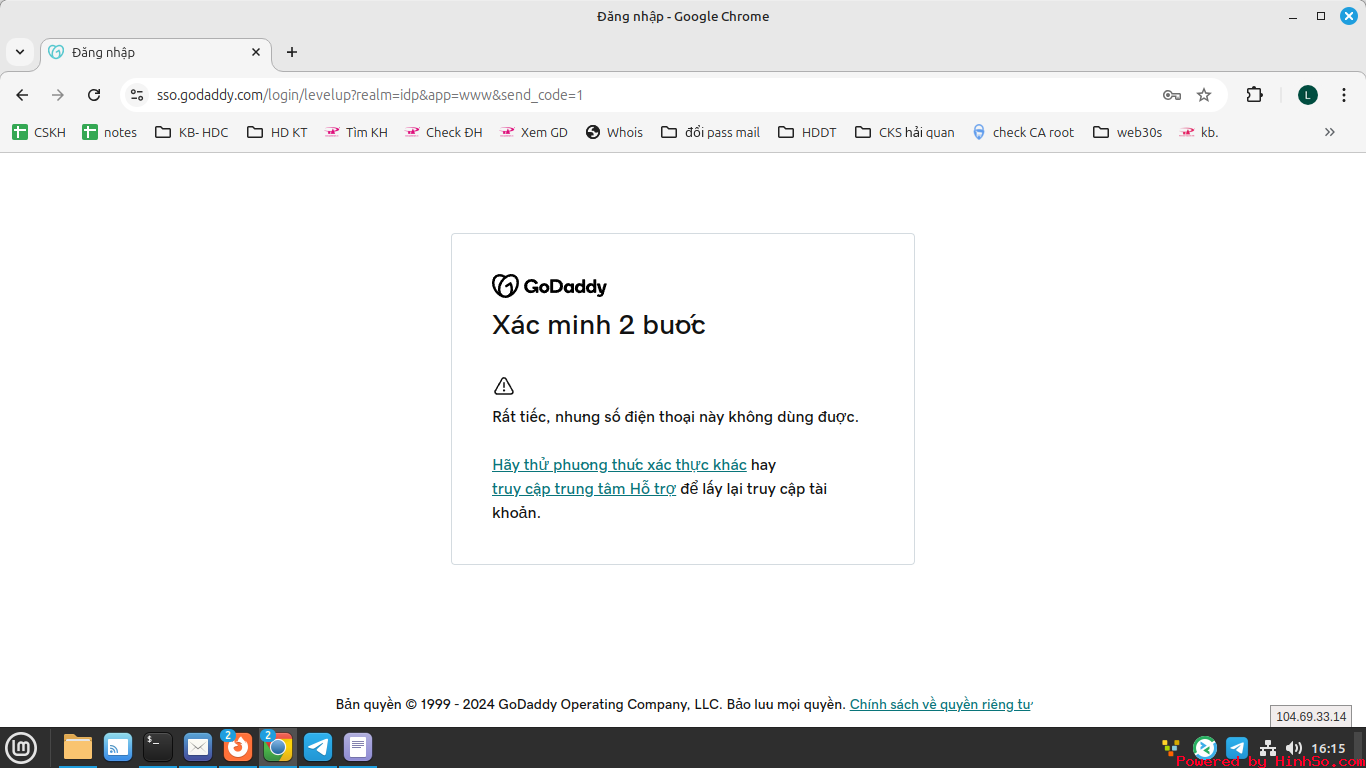Open Linux Mint start menu

[21, 747]
